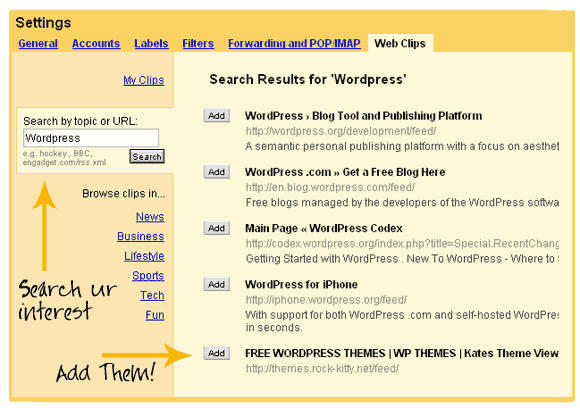The image size is (580, 408).
Task: Click the en.blog.wordpress.com/feed URL
Action: (x=330, y=187)
